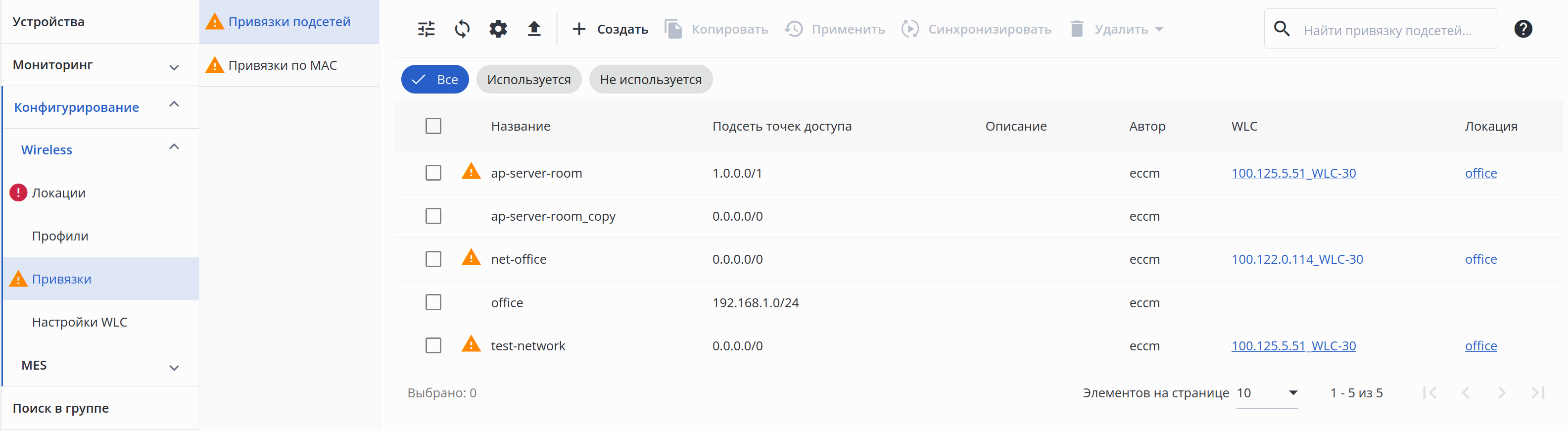Open Настройки WLC menu item
Screen dimensions: 1568x431
click(80, 322)
